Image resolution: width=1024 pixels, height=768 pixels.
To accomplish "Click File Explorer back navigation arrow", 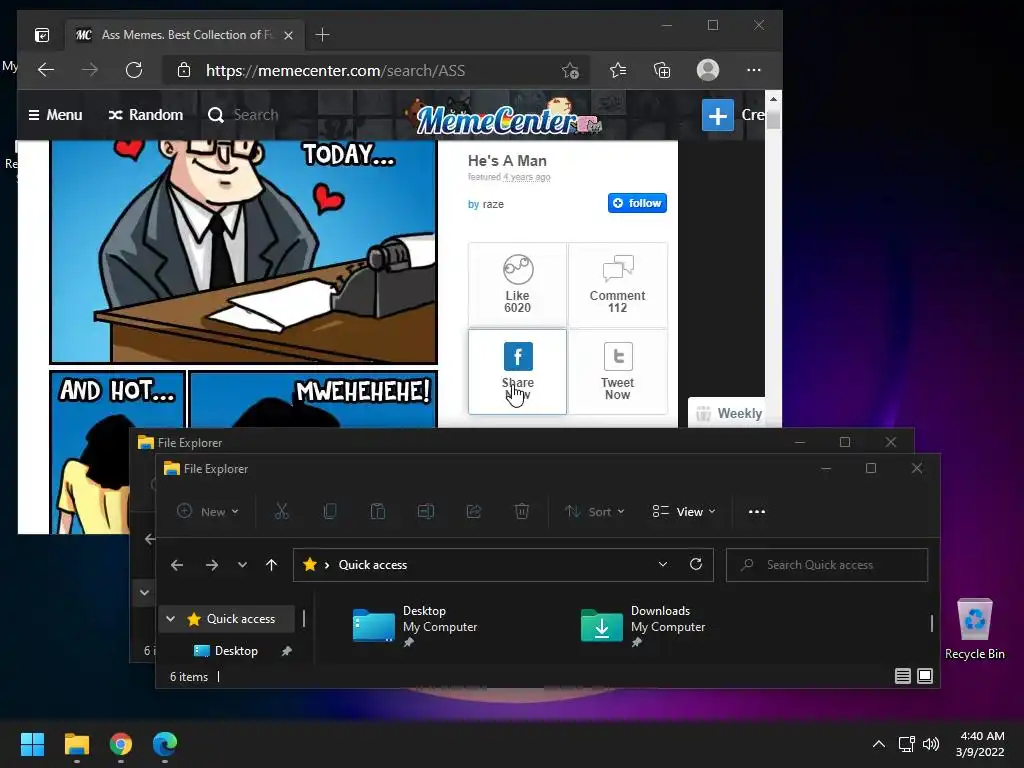I will (x=177, y=565).
